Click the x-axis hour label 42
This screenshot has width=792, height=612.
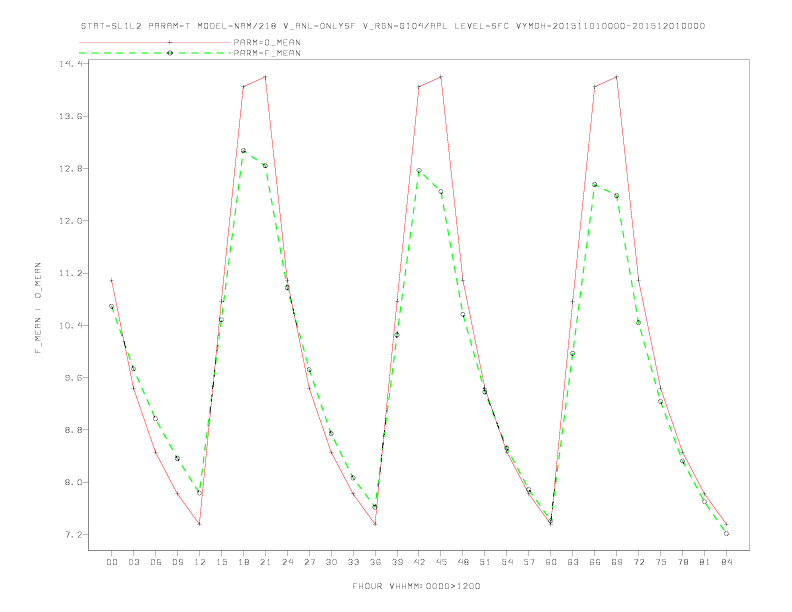419,562
